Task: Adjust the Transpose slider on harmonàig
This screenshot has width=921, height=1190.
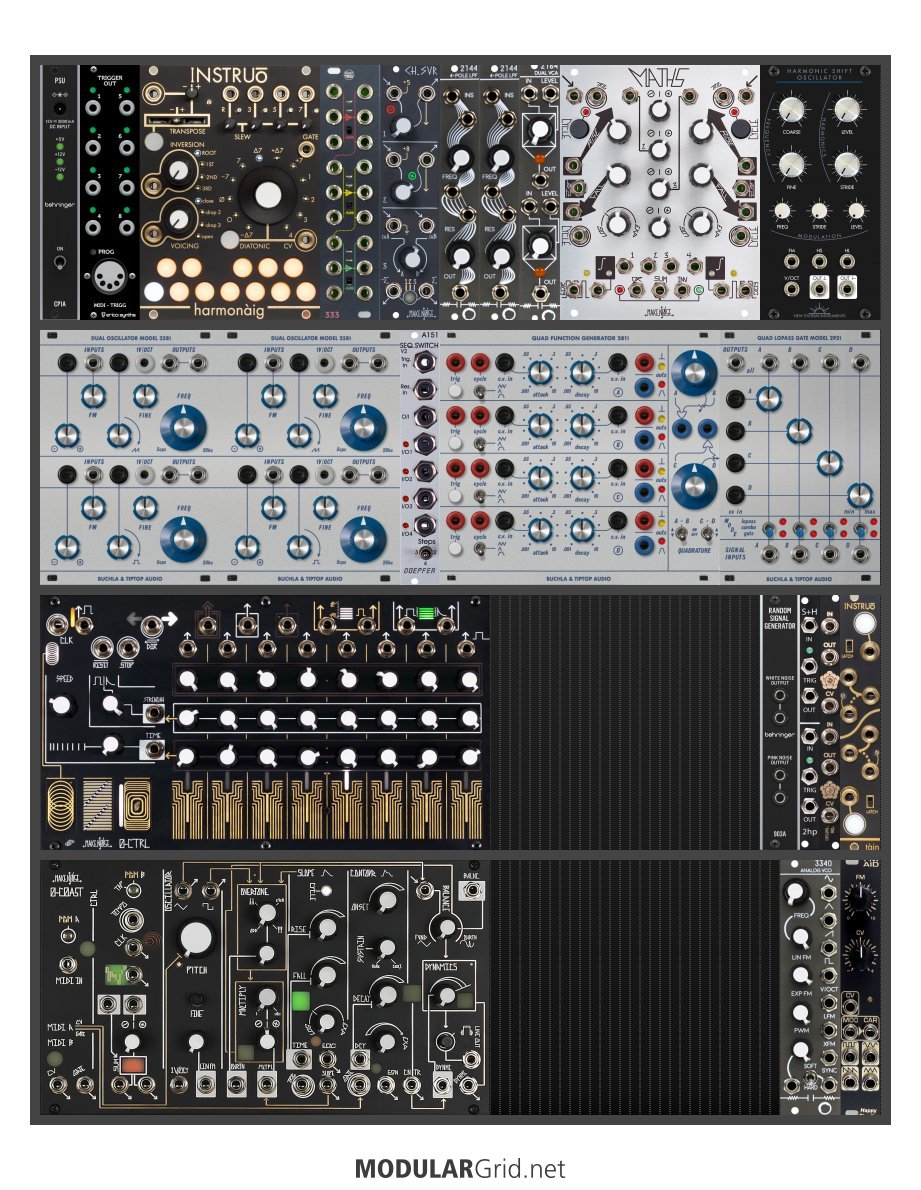Action: point(176,121)
